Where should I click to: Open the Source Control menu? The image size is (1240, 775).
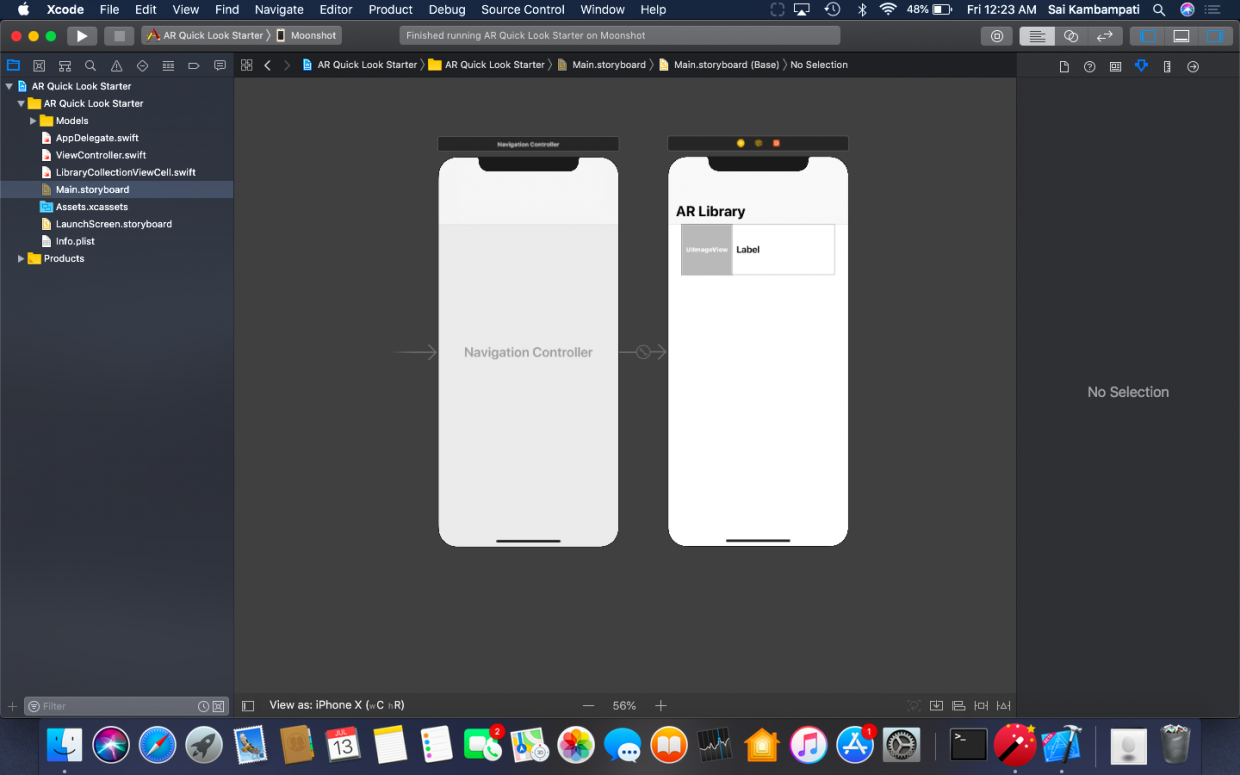point(522,10)
